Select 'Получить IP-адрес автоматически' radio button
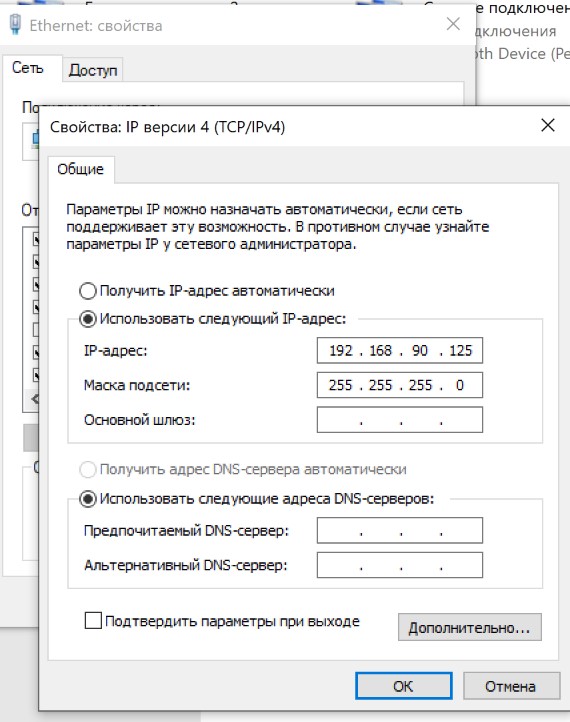570x722 pixels. [x=87, y=291]
